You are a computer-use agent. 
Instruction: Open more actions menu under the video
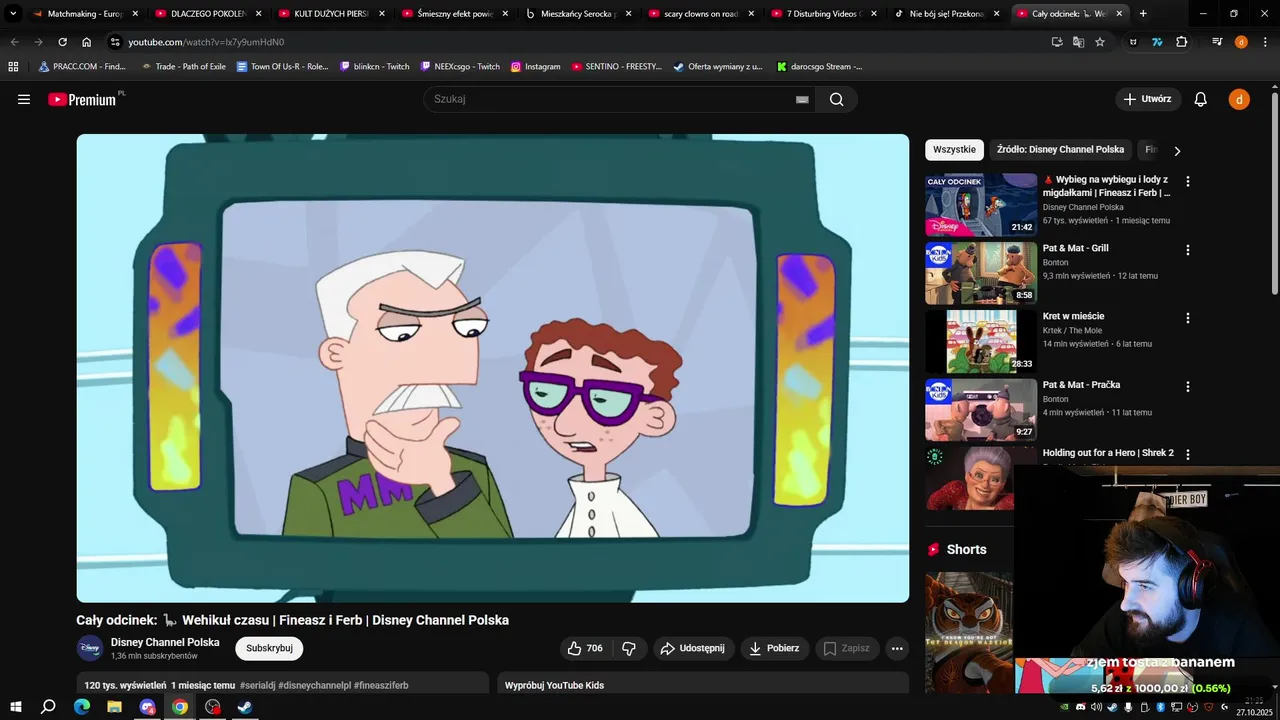[897, 648]
